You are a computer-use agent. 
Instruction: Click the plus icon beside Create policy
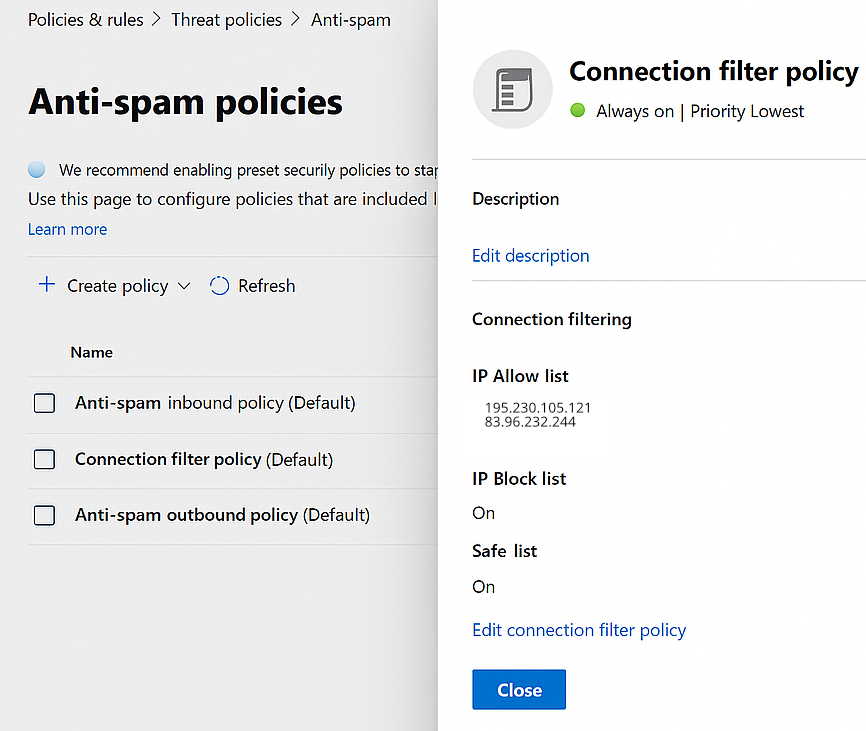point(47,285)
